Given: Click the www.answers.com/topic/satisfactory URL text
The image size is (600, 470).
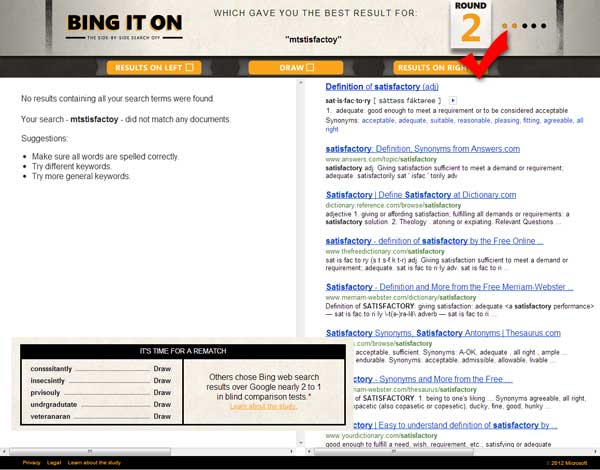Looking at the screenshot, I should 381,159.
